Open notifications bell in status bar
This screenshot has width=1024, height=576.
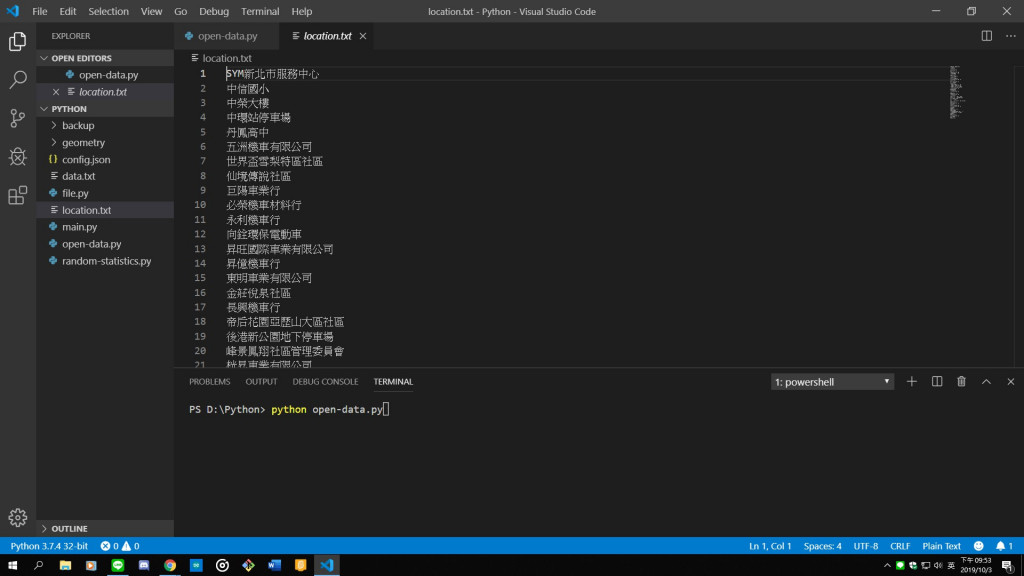1004,546
